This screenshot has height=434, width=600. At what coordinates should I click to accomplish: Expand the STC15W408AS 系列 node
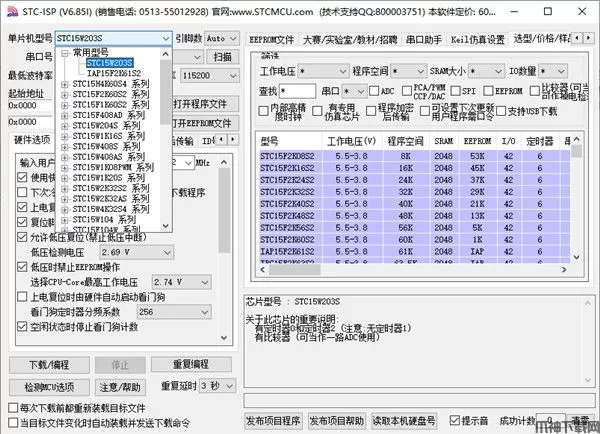(x=65, y=157)
